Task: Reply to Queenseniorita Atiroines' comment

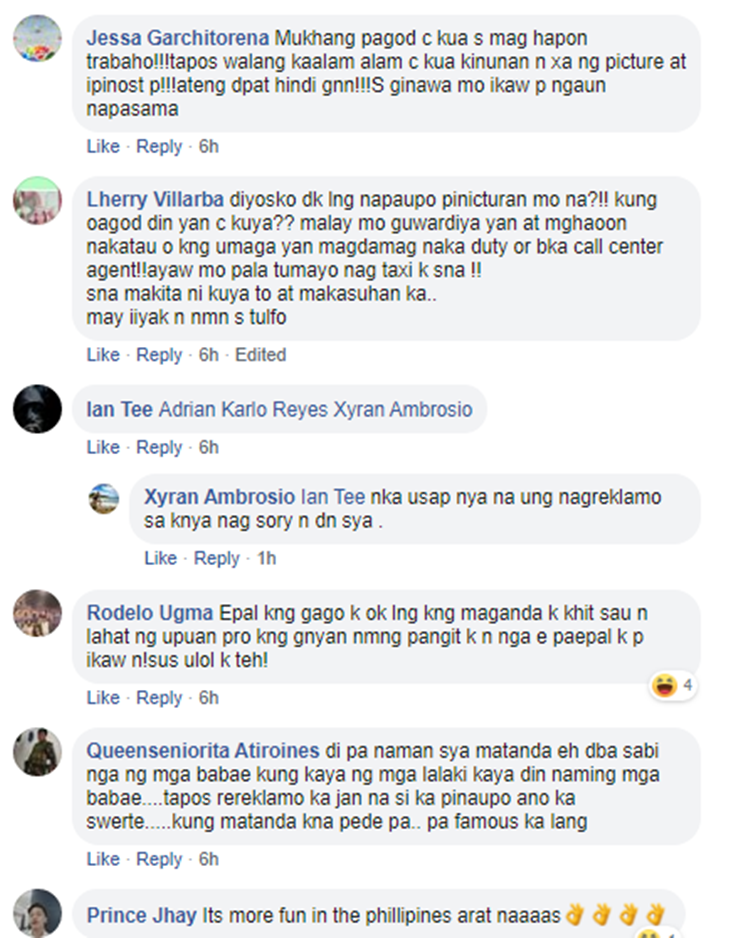Action: coord(159,859)
